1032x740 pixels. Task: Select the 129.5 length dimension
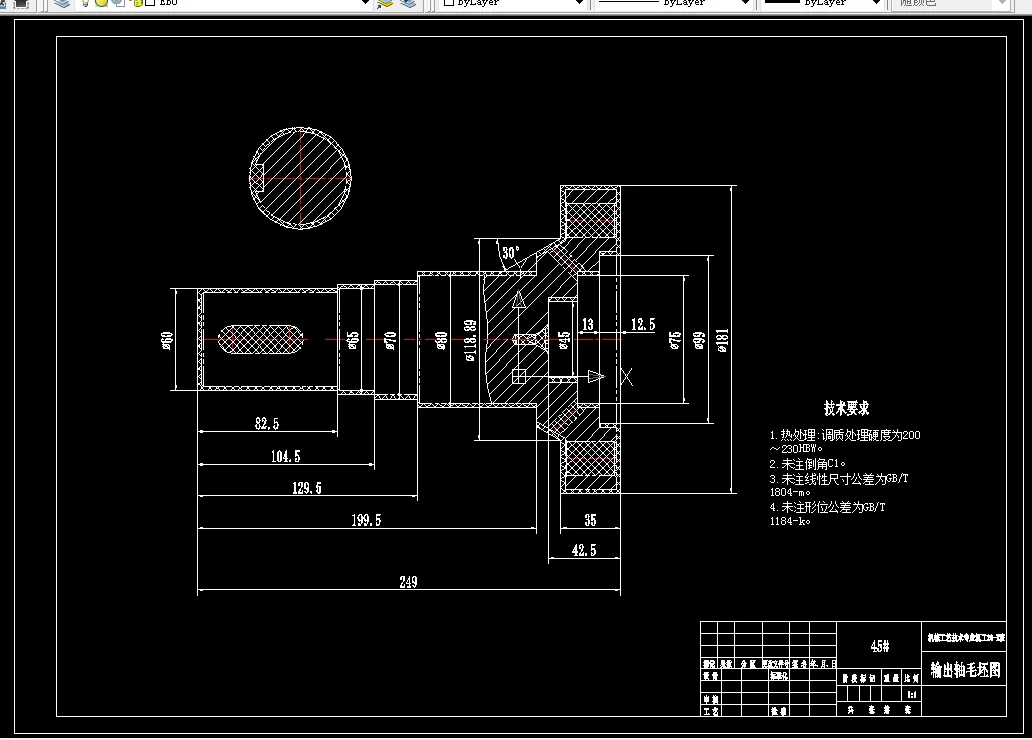coord(307,488)
